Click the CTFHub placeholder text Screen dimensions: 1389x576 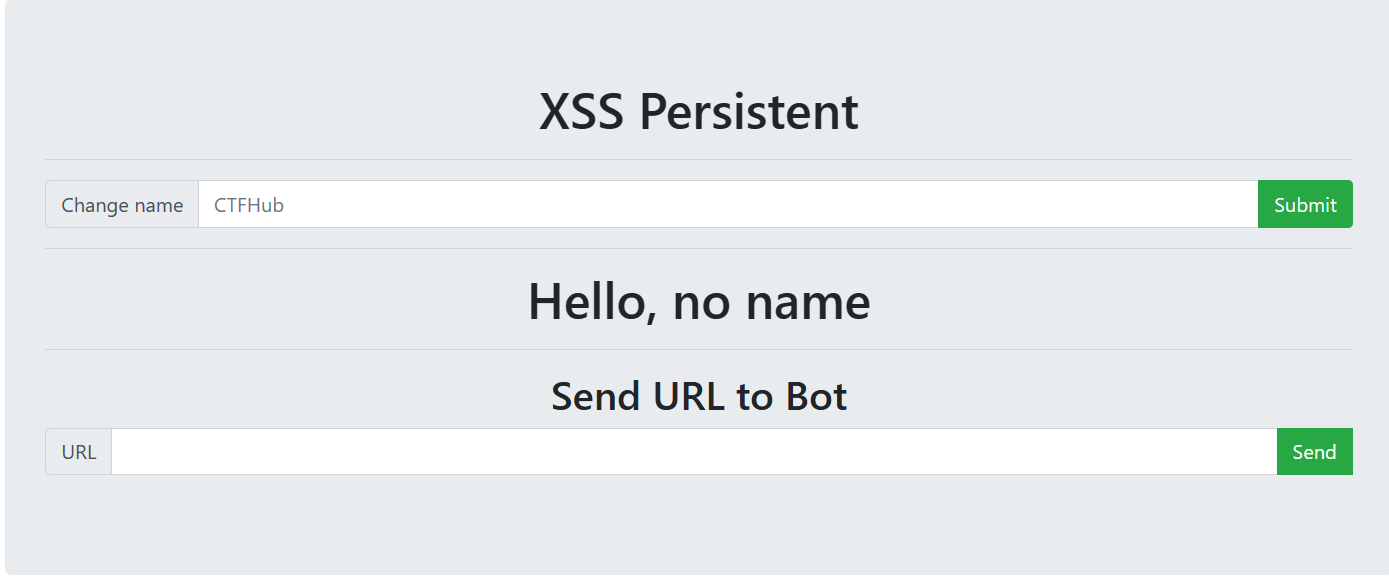coord(249,205)
